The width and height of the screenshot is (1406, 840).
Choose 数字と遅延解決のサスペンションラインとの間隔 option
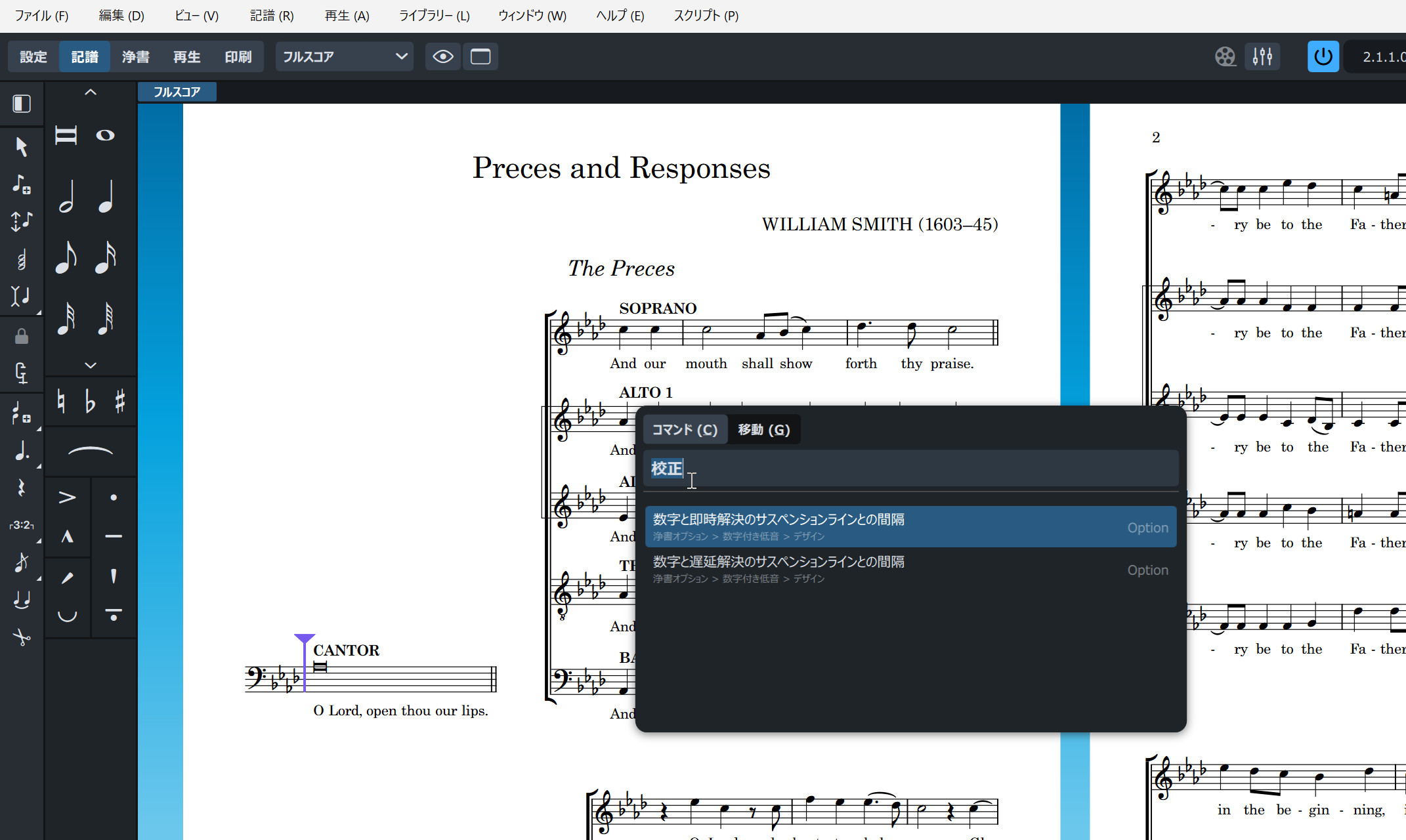[x=911, y=570]
